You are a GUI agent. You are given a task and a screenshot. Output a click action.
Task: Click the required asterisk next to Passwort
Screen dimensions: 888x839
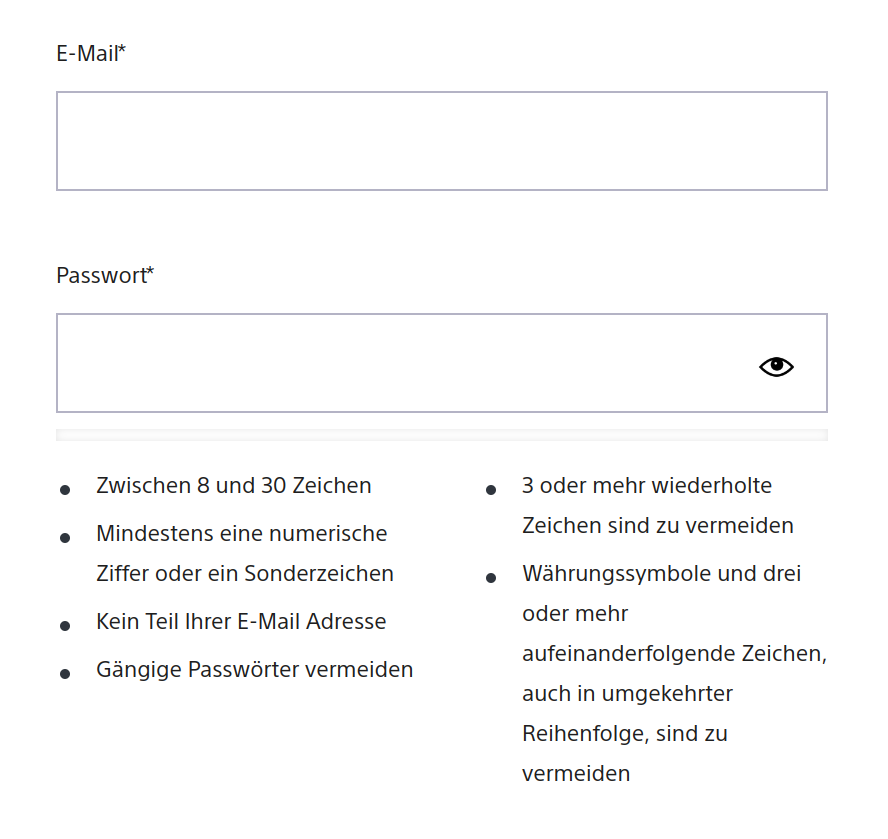point(150,273)
